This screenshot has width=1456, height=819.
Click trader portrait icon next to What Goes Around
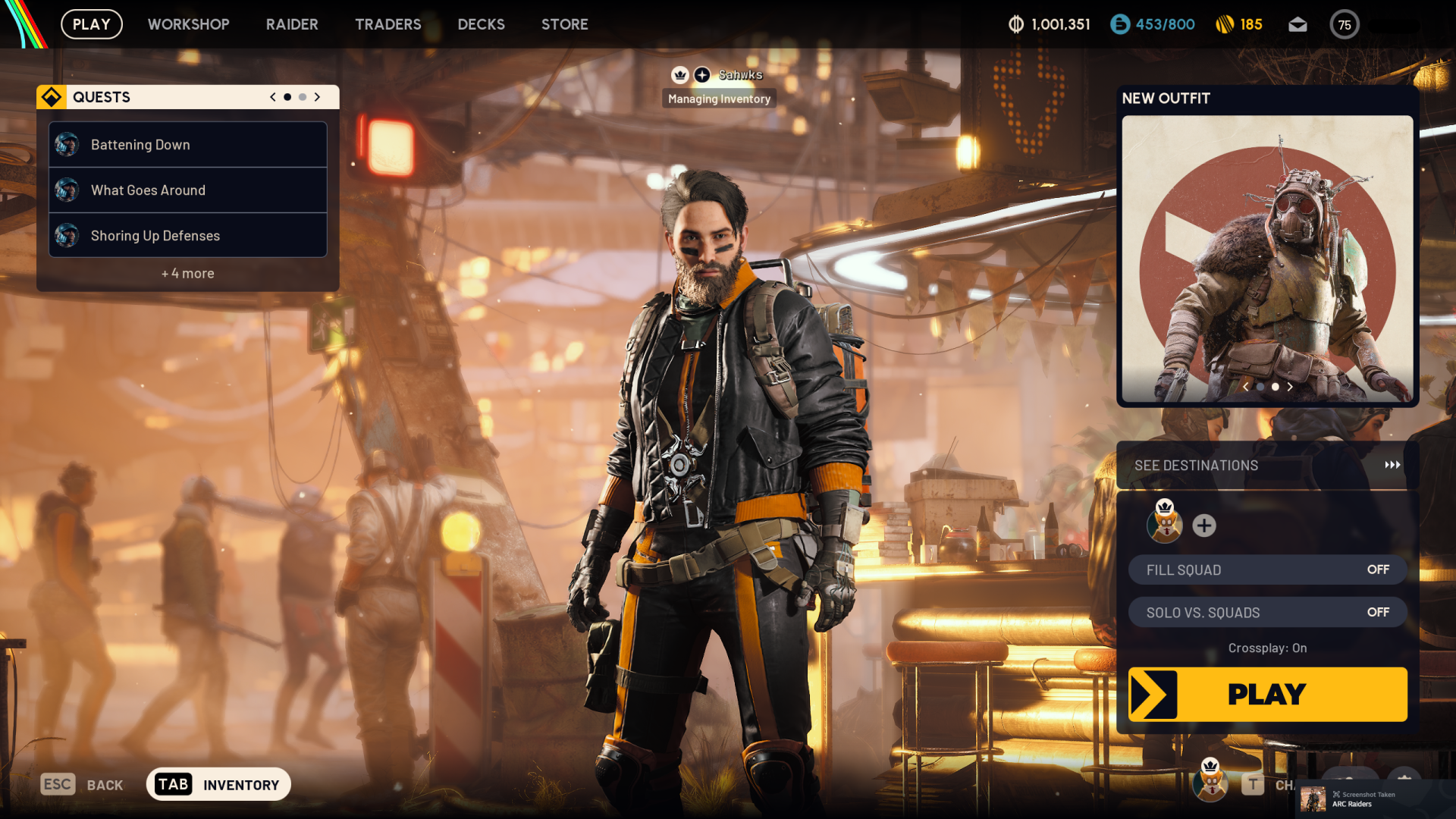(x=67, y=190)
